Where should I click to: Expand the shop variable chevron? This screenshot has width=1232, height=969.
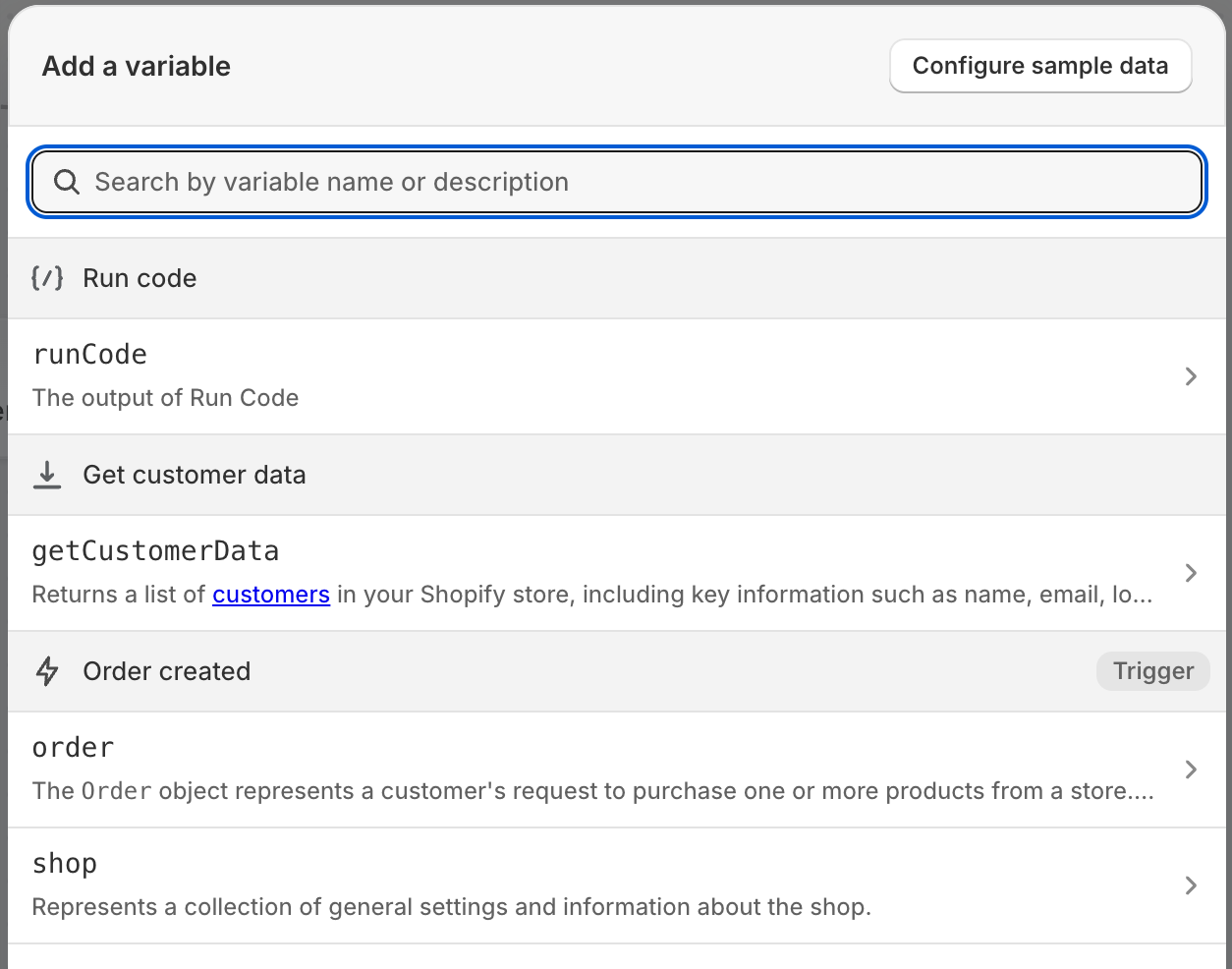1191,885
